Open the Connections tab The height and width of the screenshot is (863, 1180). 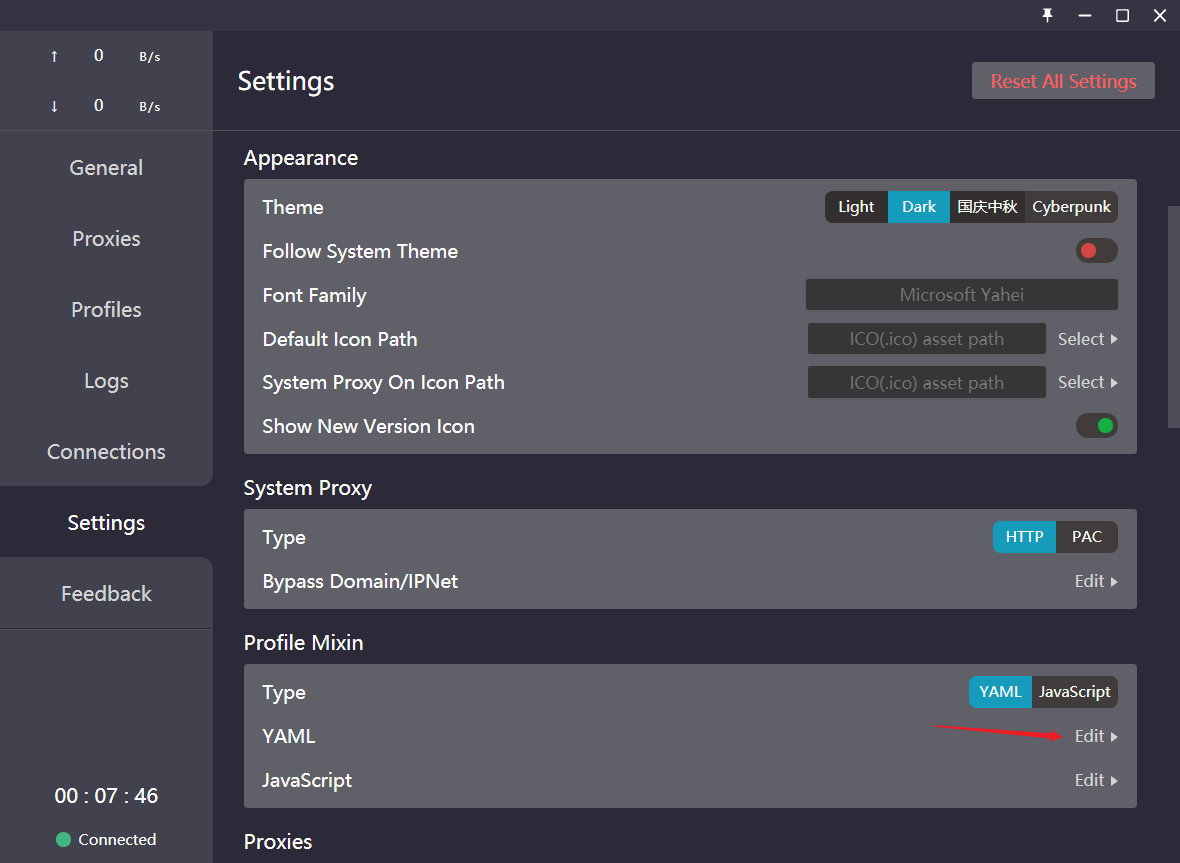pyautogui.click(x=106, y=451)
